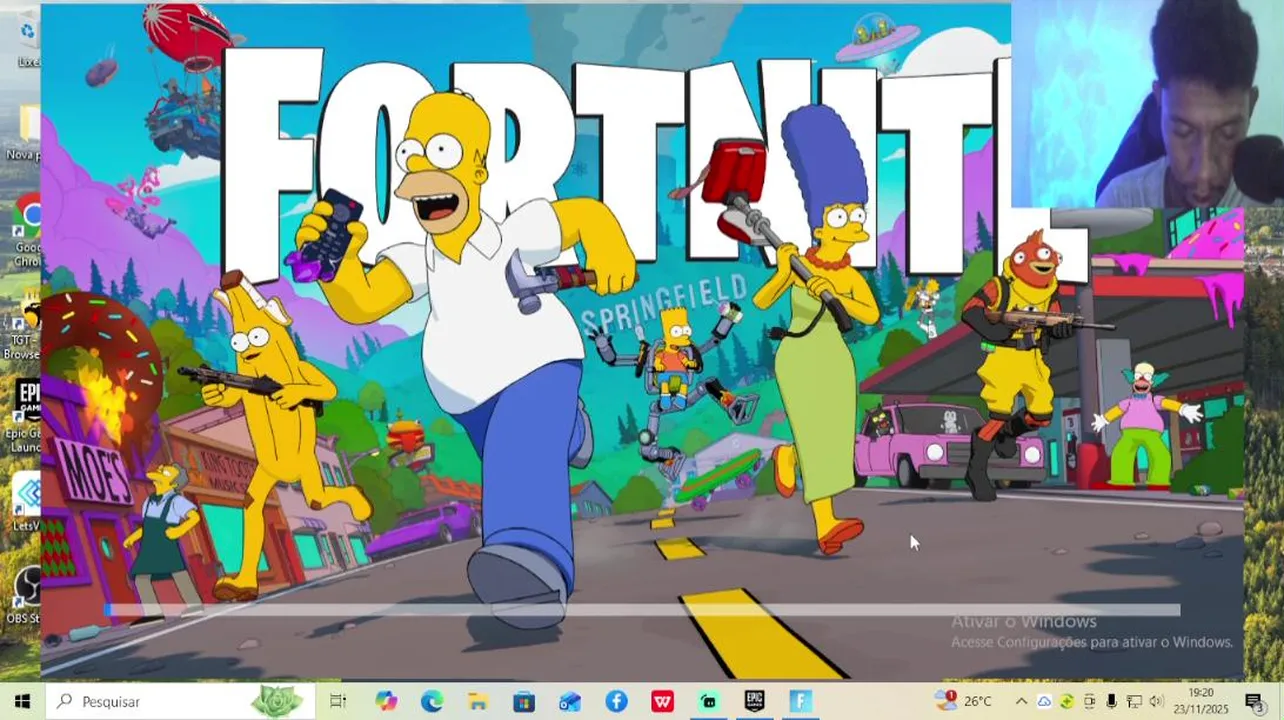Open the green update tray icon
This screenshot has height=720, width=1284.
[x=1067, y=701]
